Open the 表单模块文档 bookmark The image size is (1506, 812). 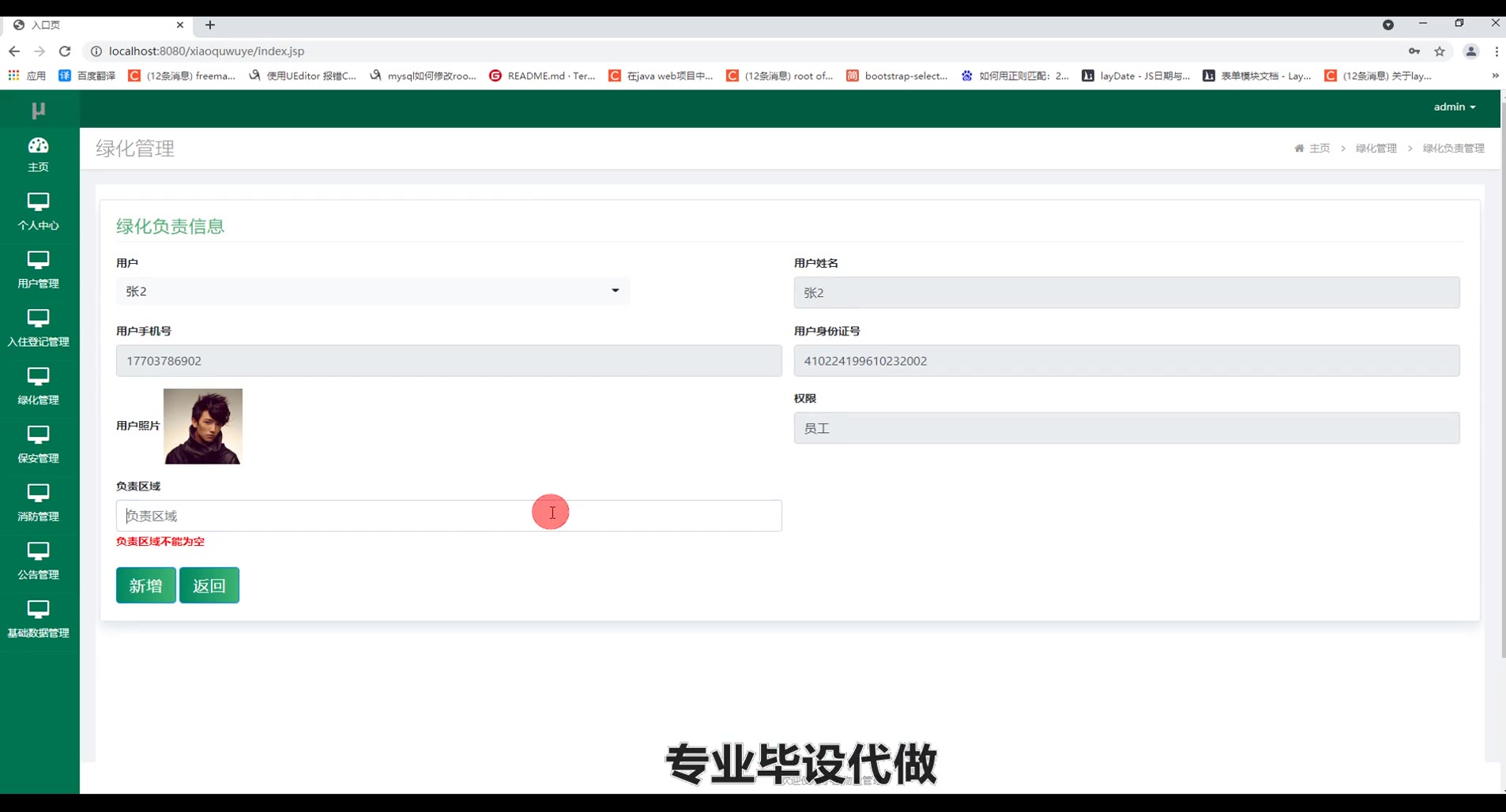(x=1257, y=76)
